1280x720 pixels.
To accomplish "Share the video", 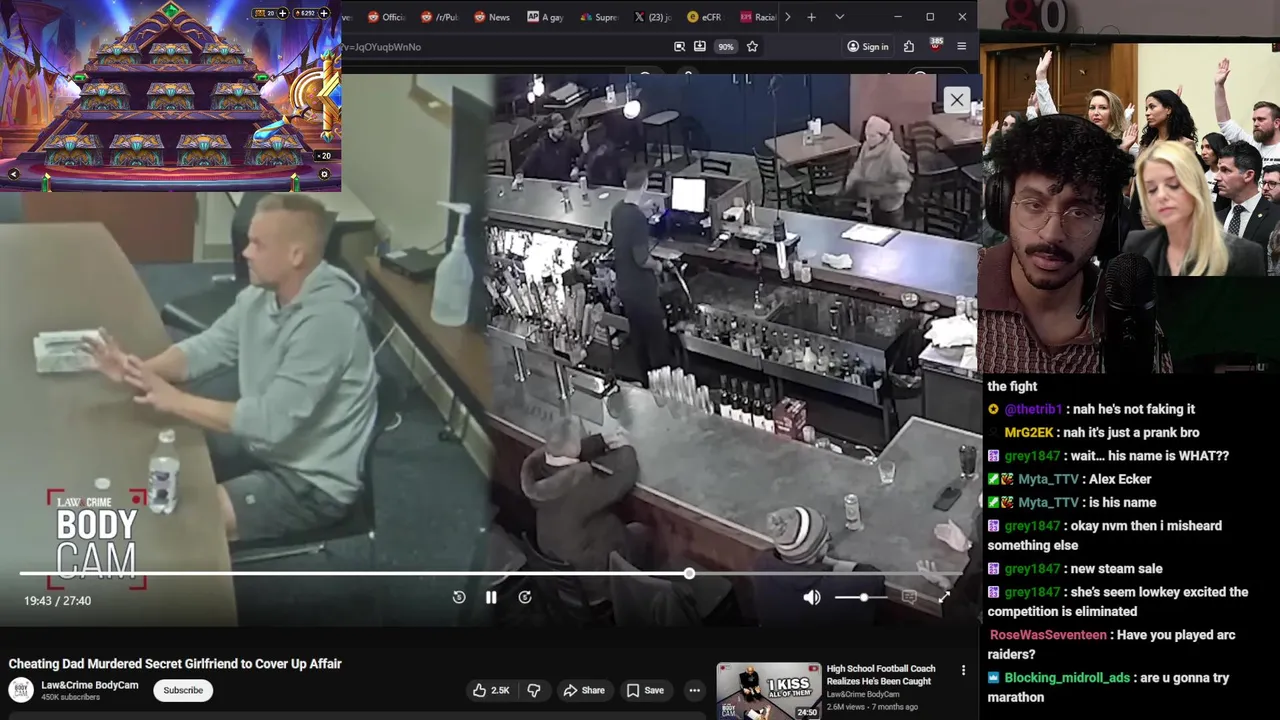I will point(583,690).
